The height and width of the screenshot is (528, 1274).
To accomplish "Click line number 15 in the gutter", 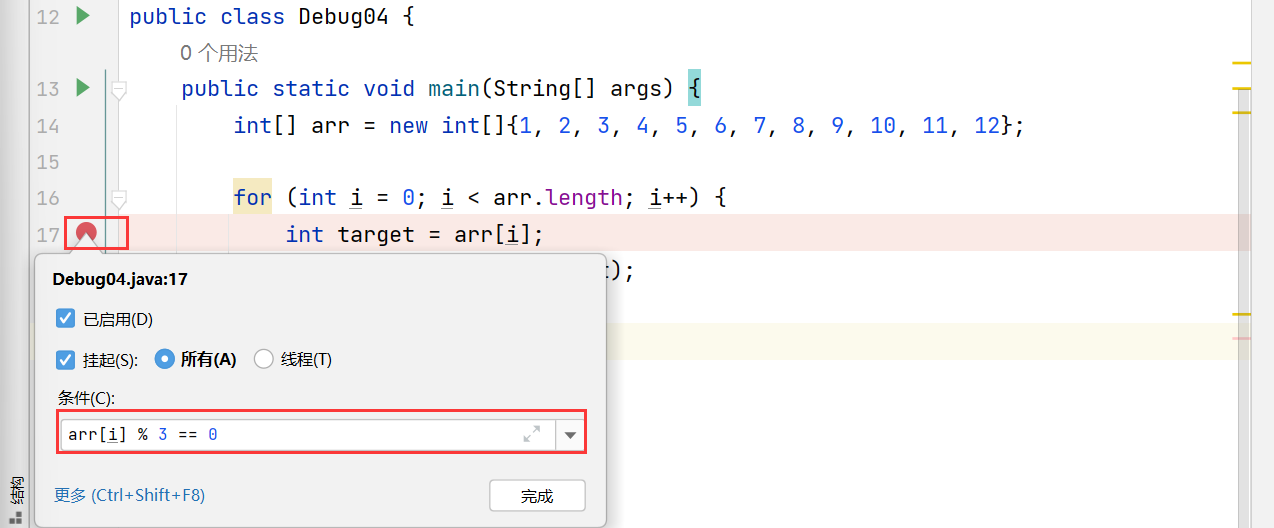I will [48, 162].
